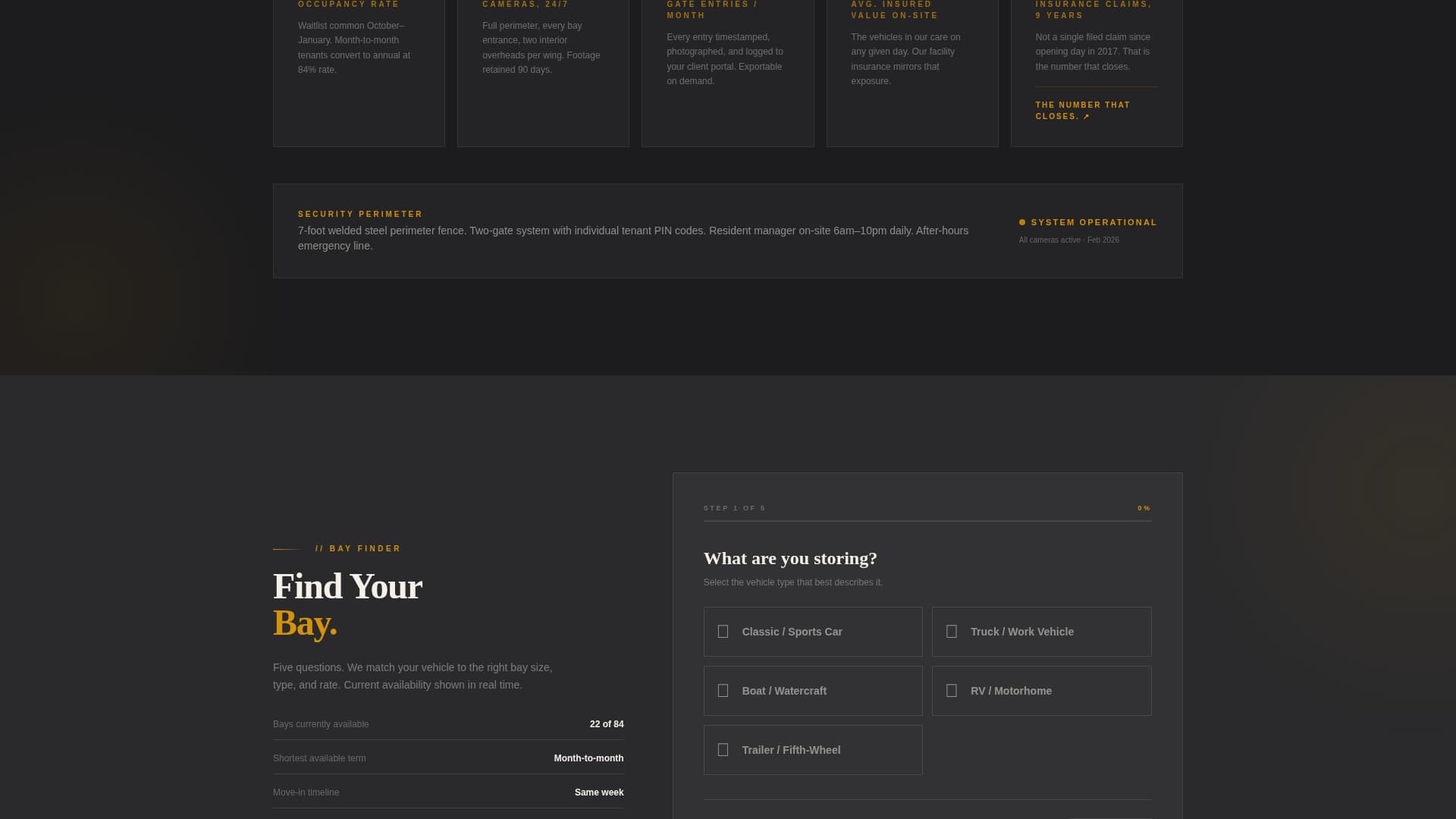Click the Classic / Sports Car checkbox square
The height and width of the screenshot is (819, 1456).
pyautogui.click(x=723, y=631)
